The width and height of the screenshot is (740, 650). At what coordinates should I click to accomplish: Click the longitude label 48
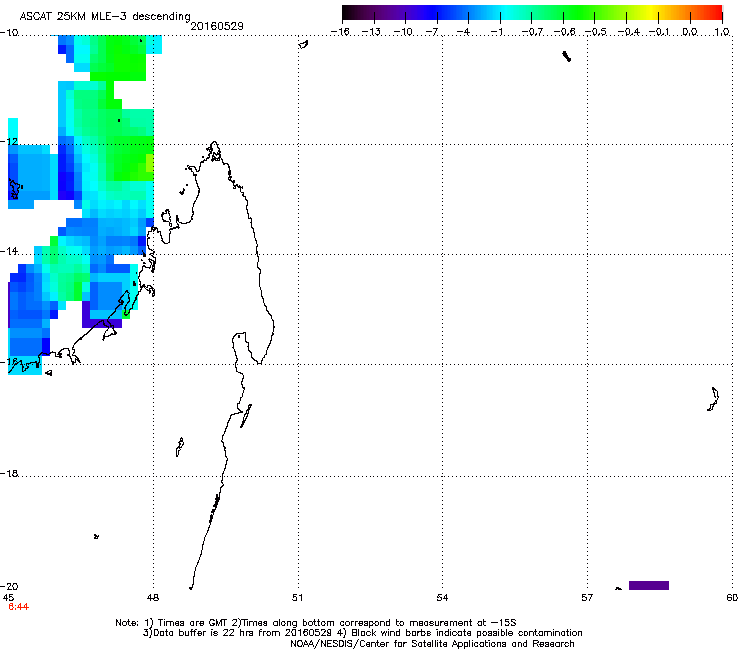[x=153, y=598]
